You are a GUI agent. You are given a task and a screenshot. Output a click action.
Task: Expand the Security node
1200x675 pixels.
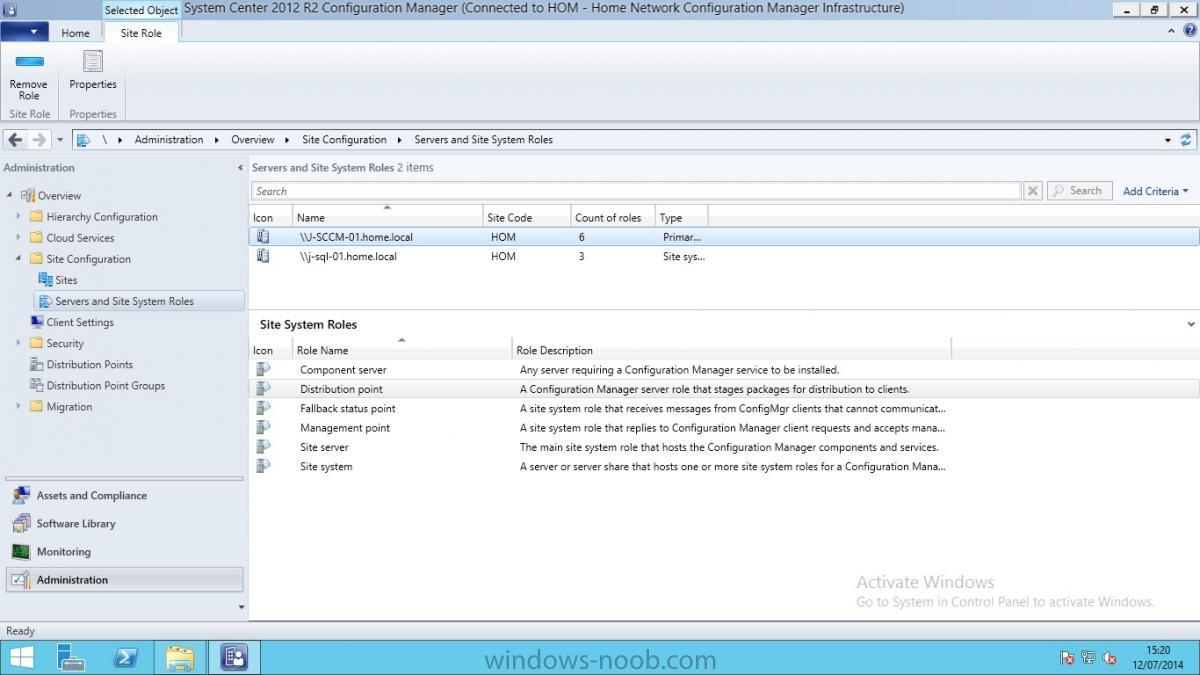pyautogui.click(x=18, y=343)
